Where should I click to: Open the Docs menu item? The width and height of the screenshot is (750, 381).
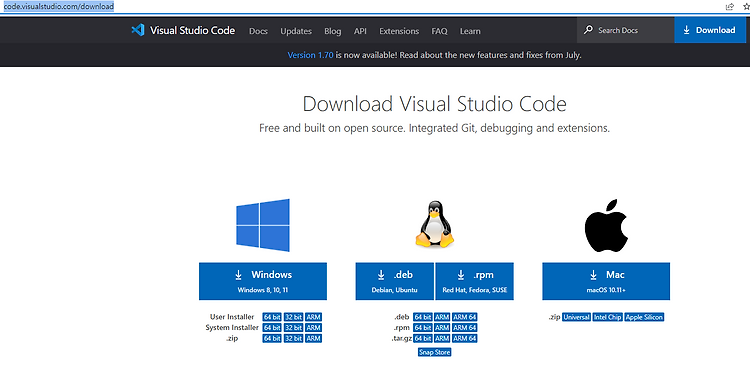point(258,31)
